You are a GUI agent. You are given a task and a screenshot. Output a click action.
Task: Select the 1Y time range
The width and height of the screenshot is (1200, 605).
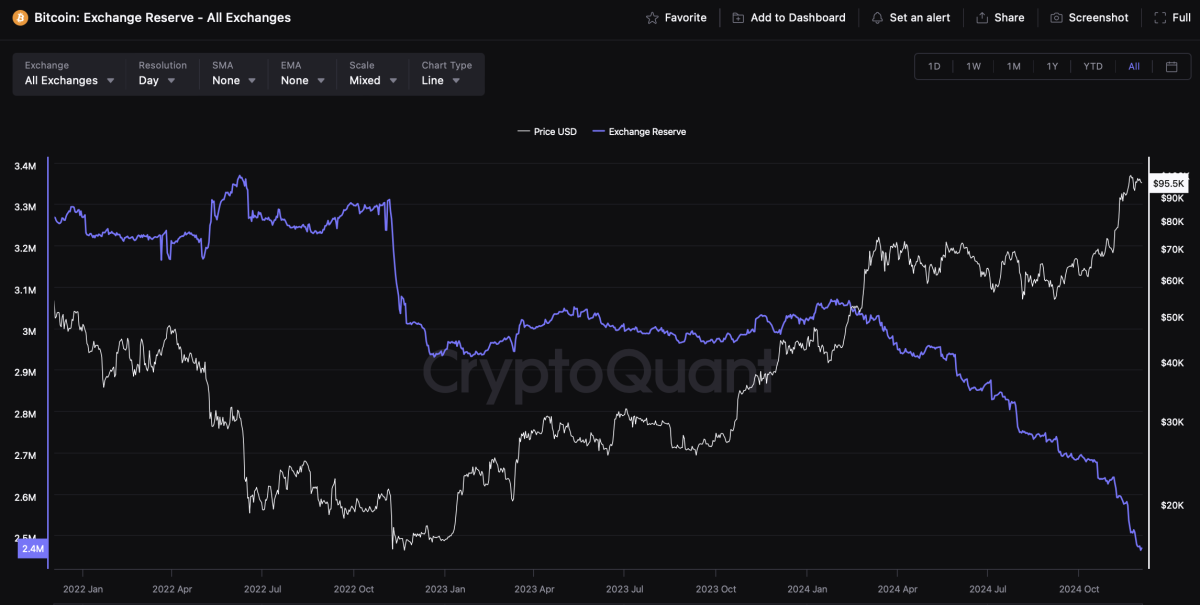tap(1052, 67)
